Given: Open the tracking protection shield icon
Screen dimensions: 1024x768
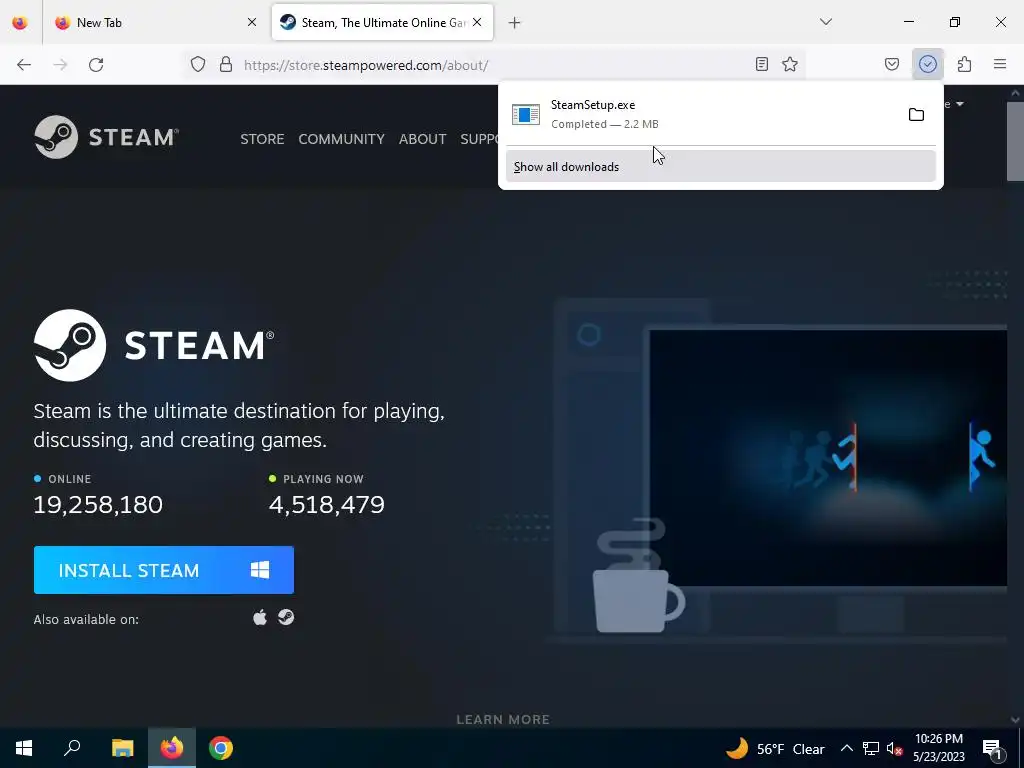Looking at the screenshot, I should click(198, 64).
